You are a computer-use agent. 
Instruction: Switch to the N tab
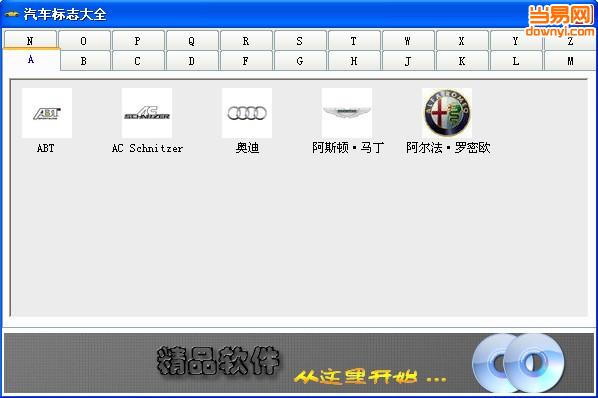click(x=30, y=40)
